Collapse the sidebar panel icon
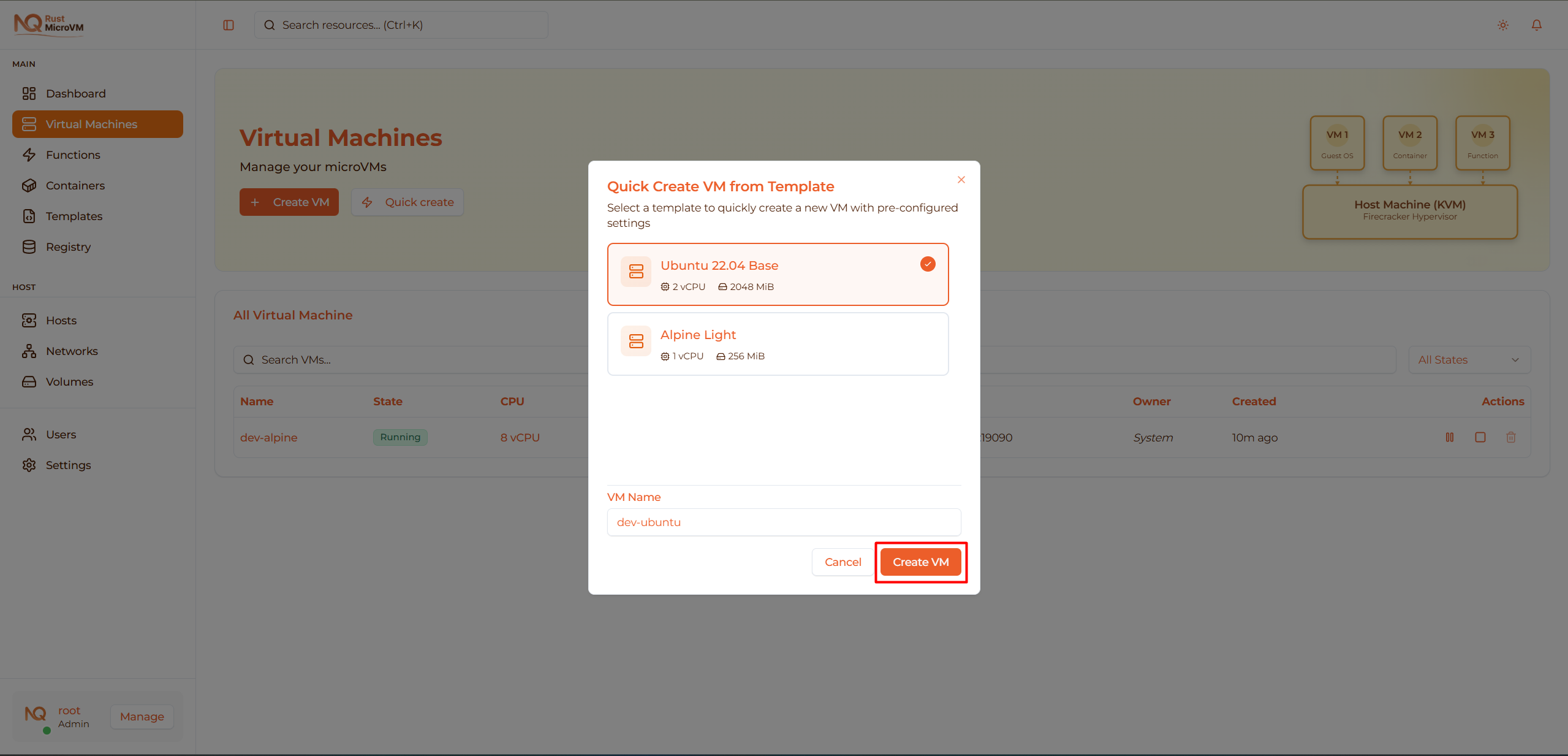The height and width of the screenshot is (756, 1568). tap(229, 25)
